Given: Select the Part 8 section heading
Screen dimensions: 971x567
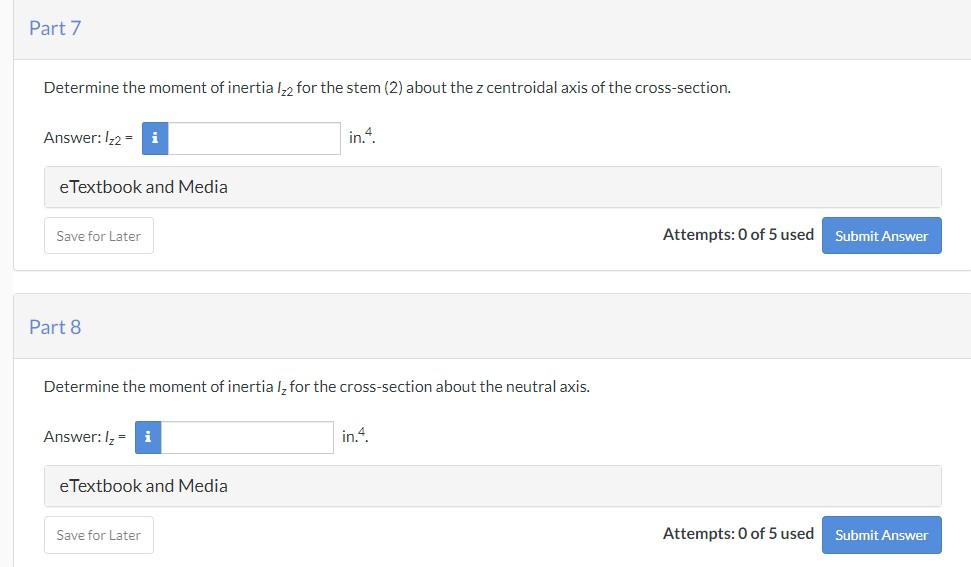Looking at the screenshot, I should coord(55,327).
